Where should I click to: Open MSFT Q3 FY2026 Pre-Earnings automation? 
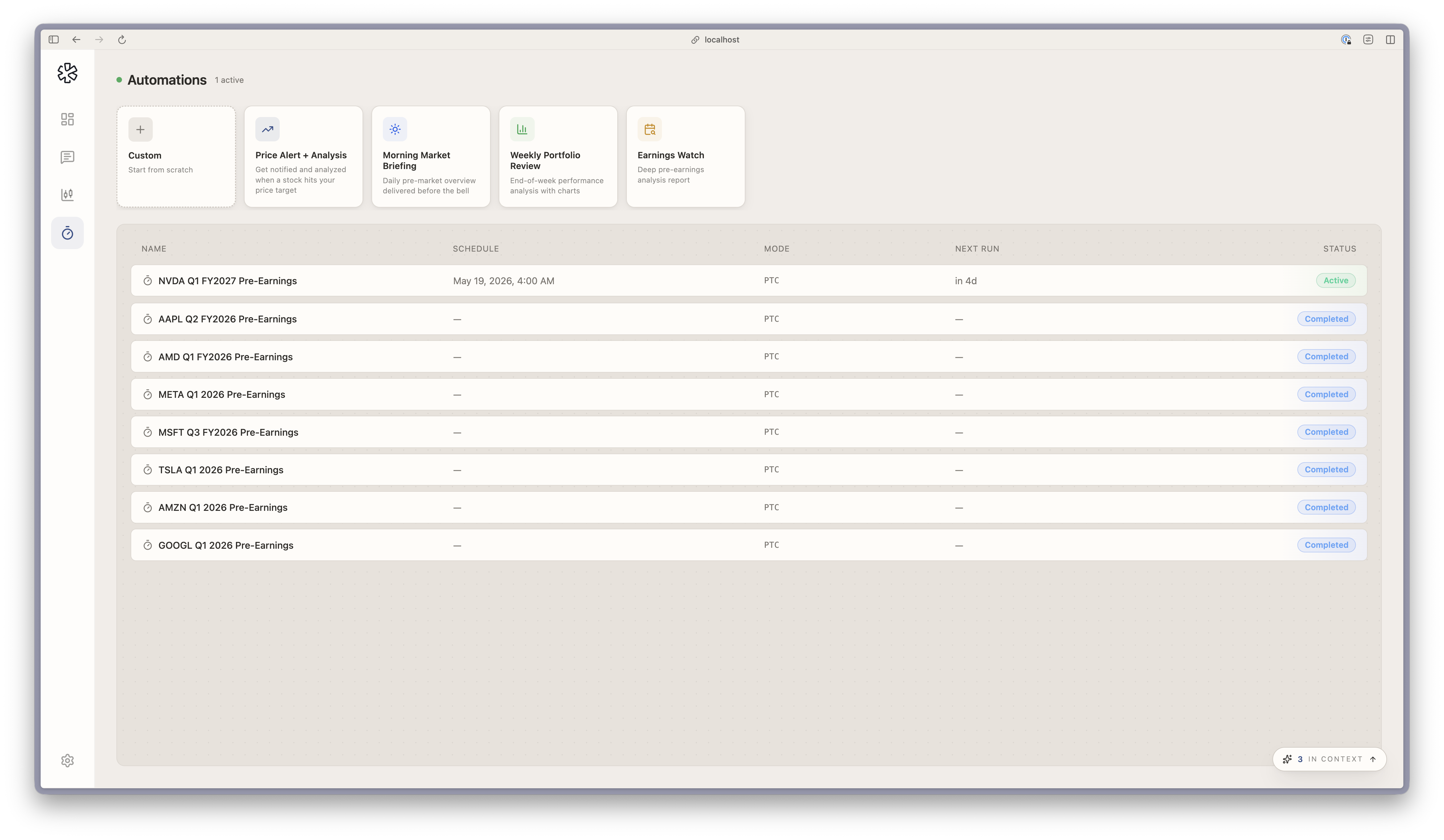[x=748, y=433]
